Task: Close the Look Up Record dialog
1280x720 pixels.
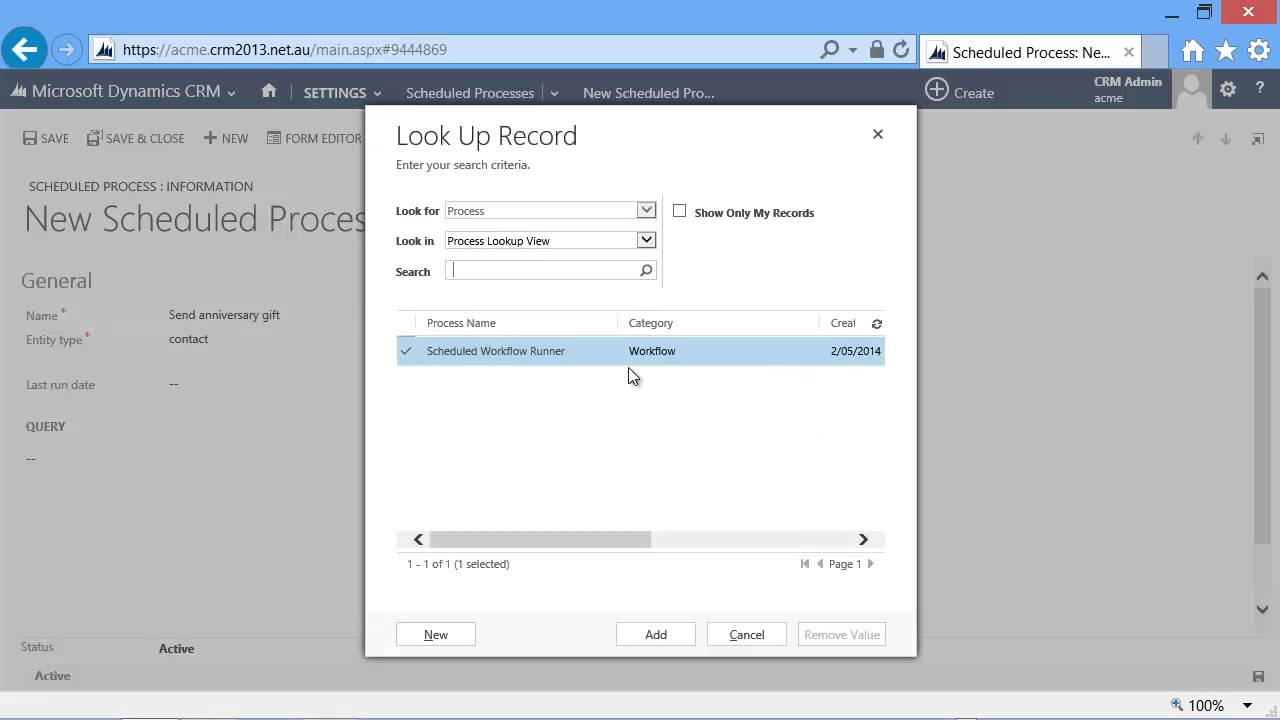Action: 878,134
